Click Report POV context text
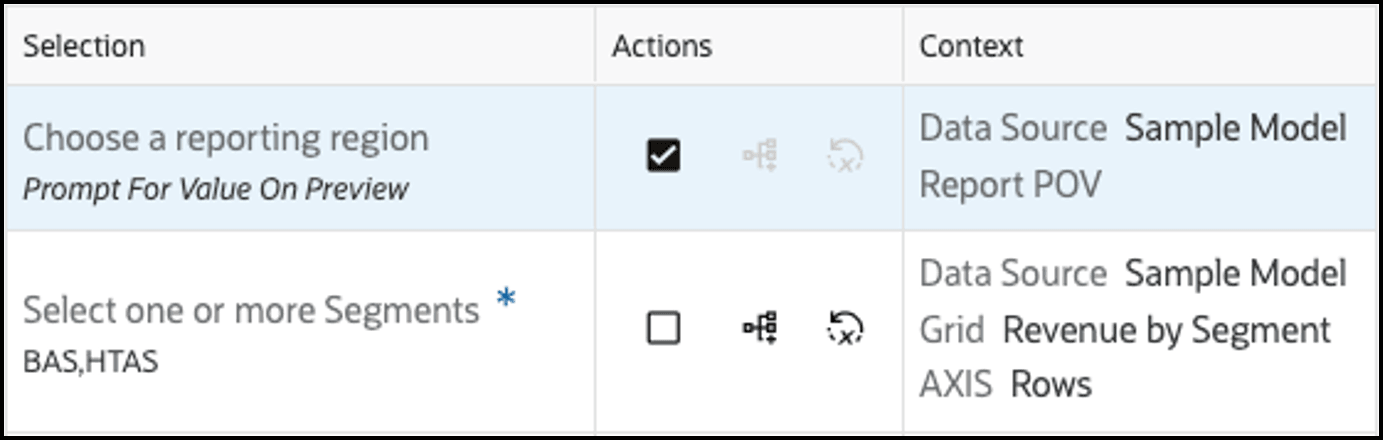 click(1010, 185)
